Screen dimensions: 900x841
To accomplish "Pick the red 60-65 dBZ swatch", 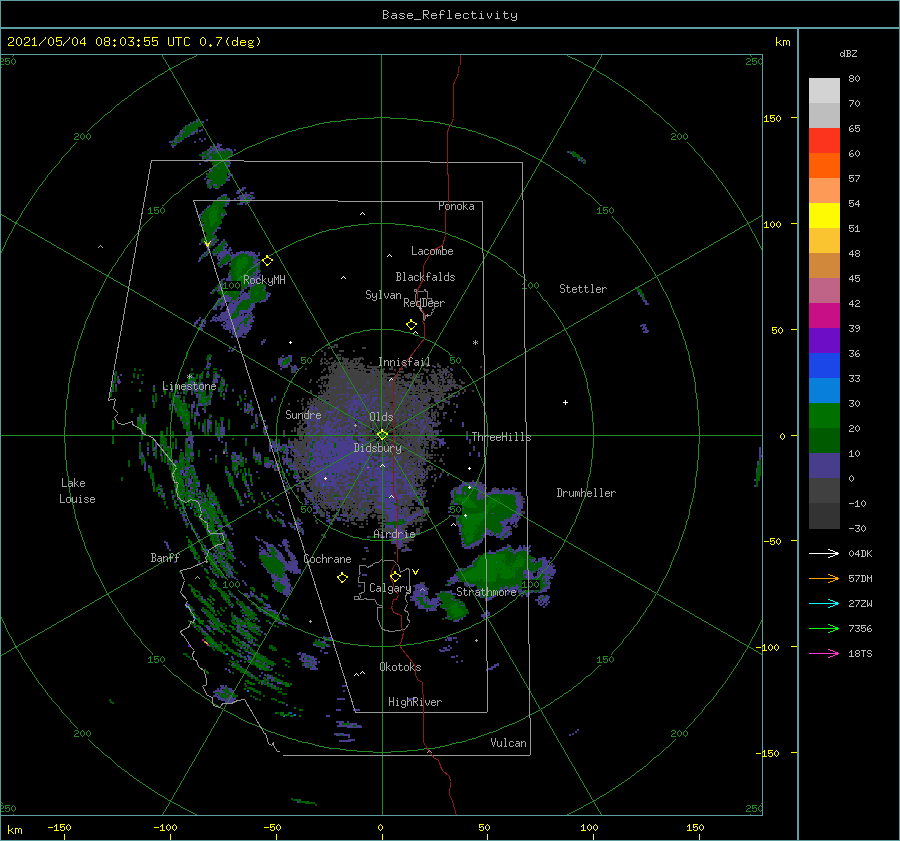I will [x=824, y=141].
